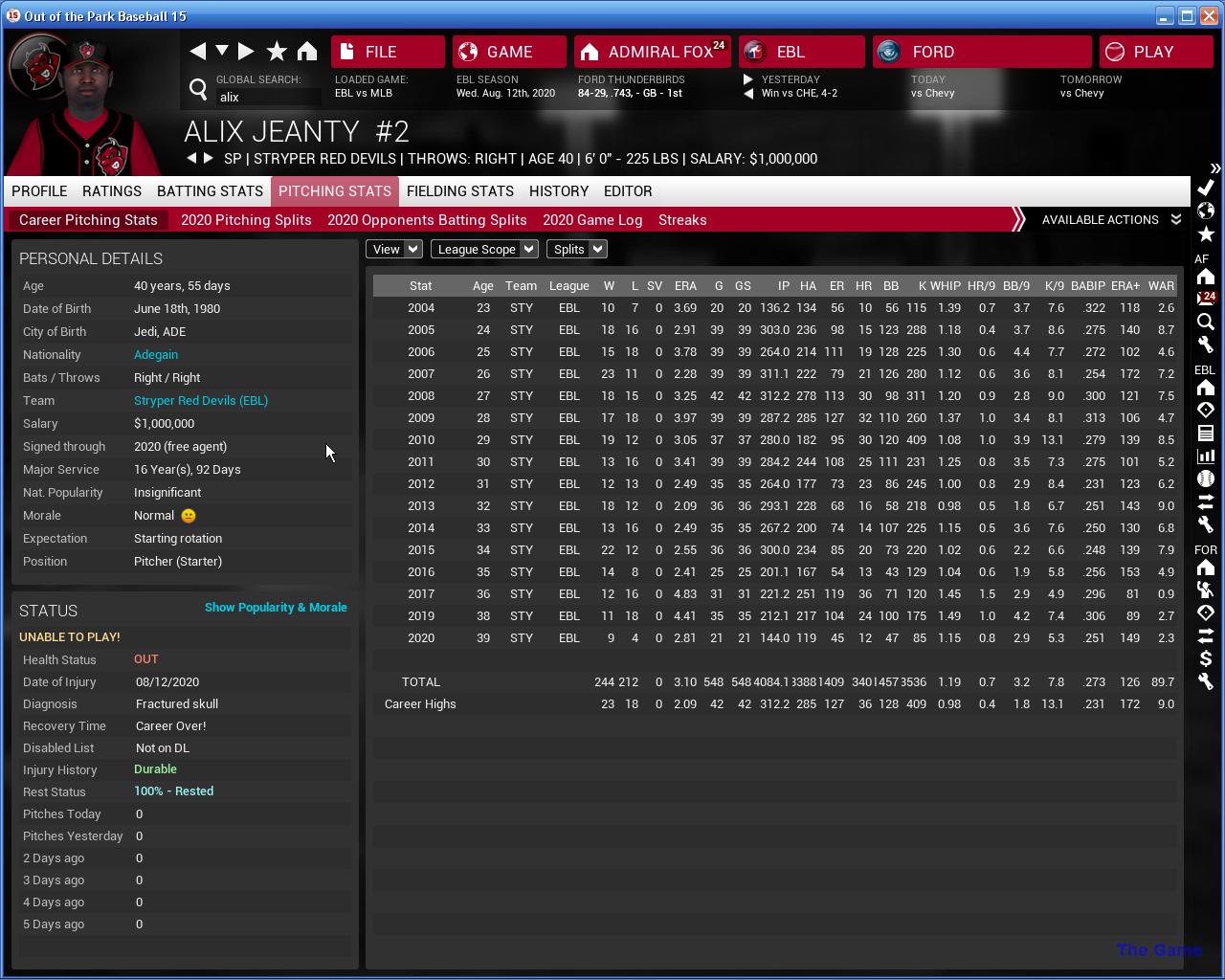Click the checkmark icon in the right sidebar

[1206, 188]
